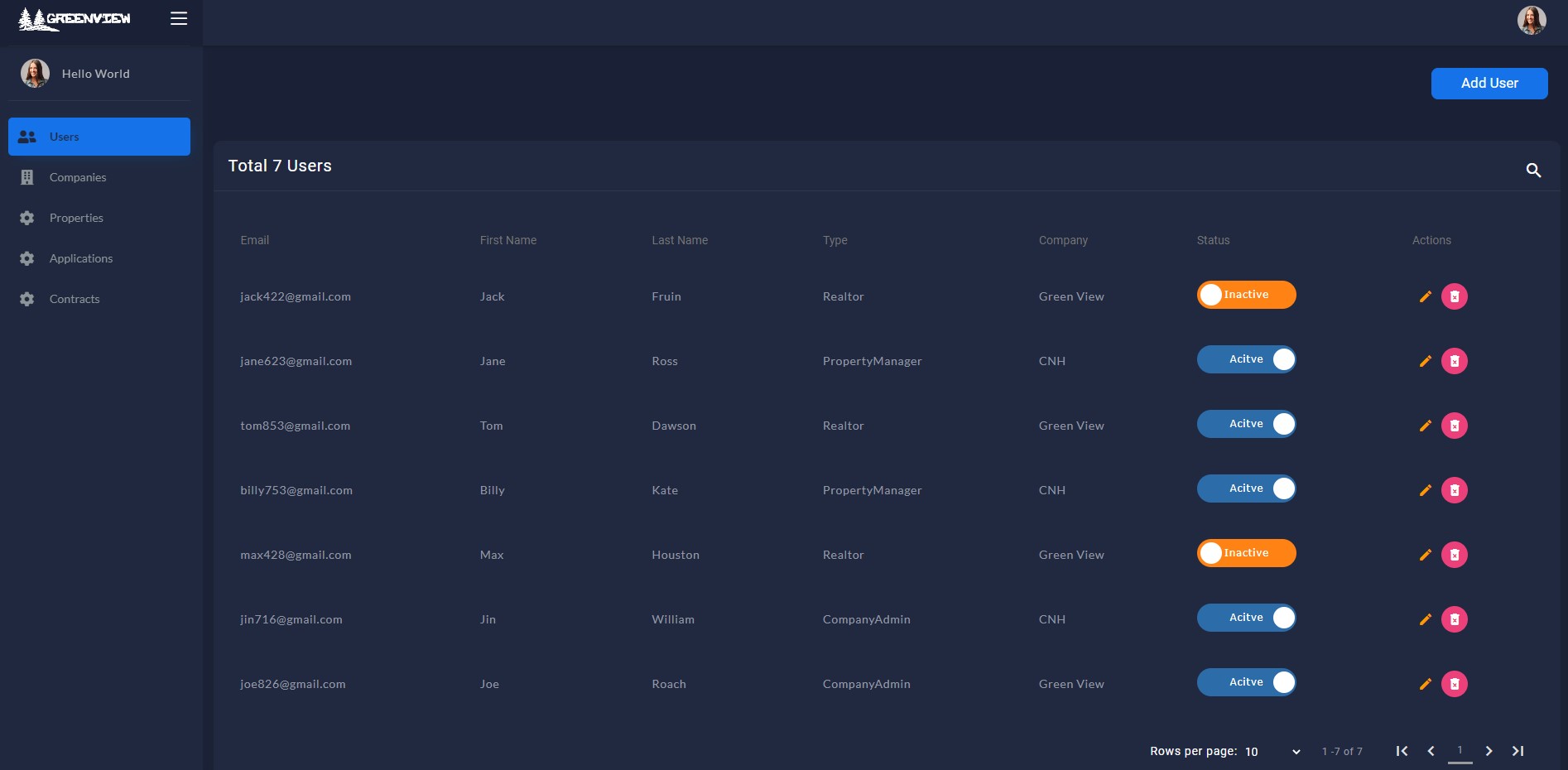The width and height of the screenshot is (1568, 770).
Task: Edit user jack422@gmail.com with pencil icon
Action: point(1425,296)
